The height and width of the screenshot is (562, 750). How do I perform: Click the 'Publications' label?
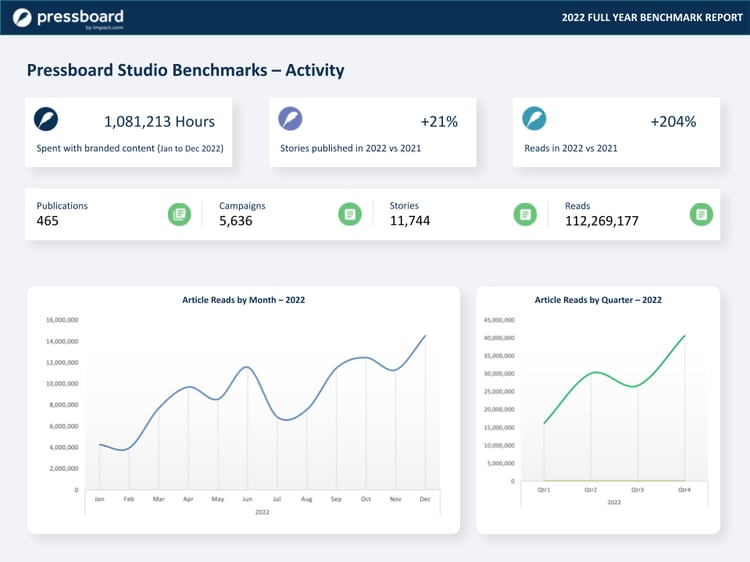pyautogui.click(x=62, y=206)
